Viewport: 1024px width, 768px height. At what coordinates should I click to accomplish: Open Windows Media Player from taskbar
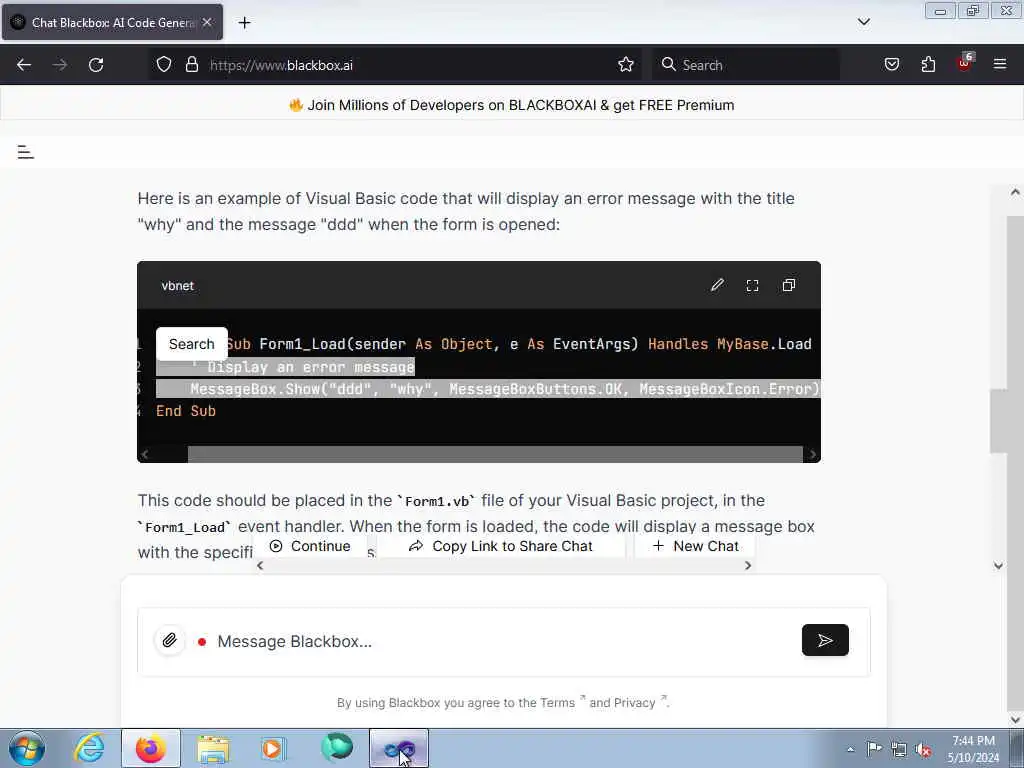pyautogui.click(x=272, y=748)
